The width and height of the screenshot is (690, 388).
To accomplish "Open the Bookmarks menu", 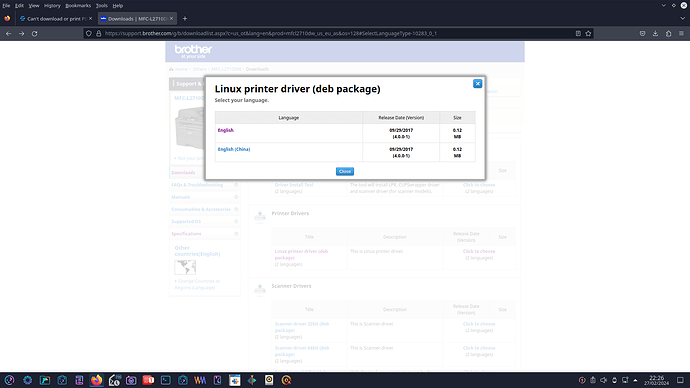I will [78, 6].
